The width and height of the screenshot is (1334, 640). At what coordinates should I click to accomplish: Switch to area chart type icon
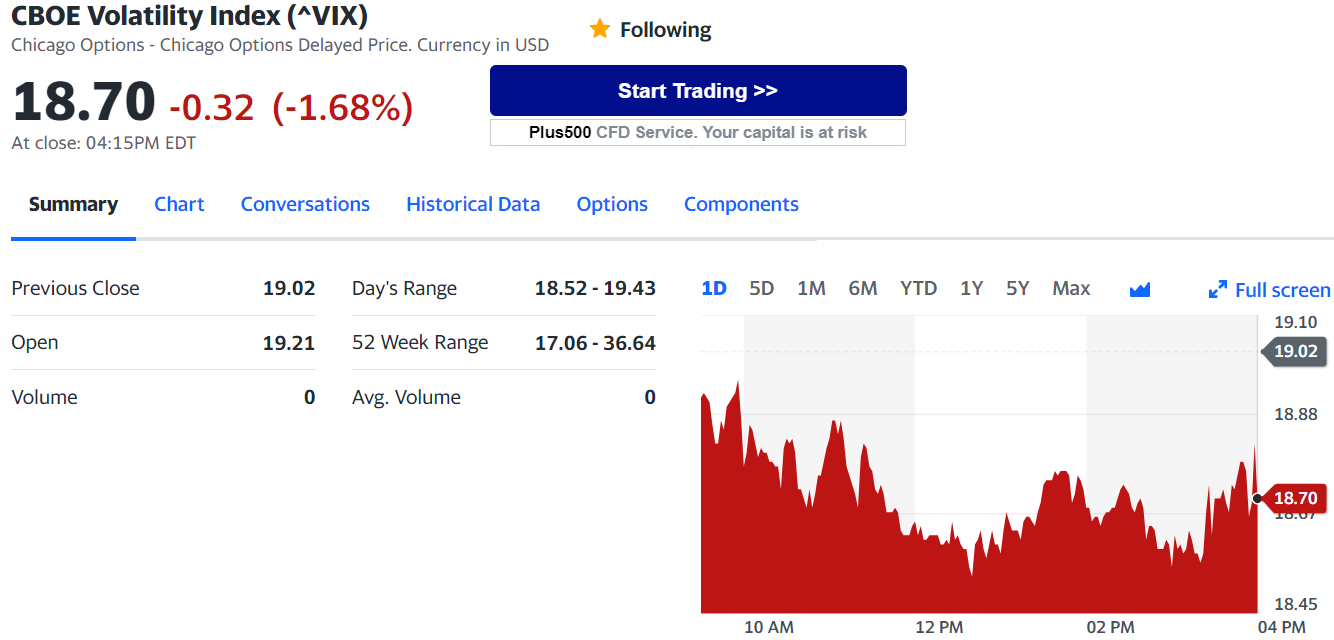[x=1140, y=290]
